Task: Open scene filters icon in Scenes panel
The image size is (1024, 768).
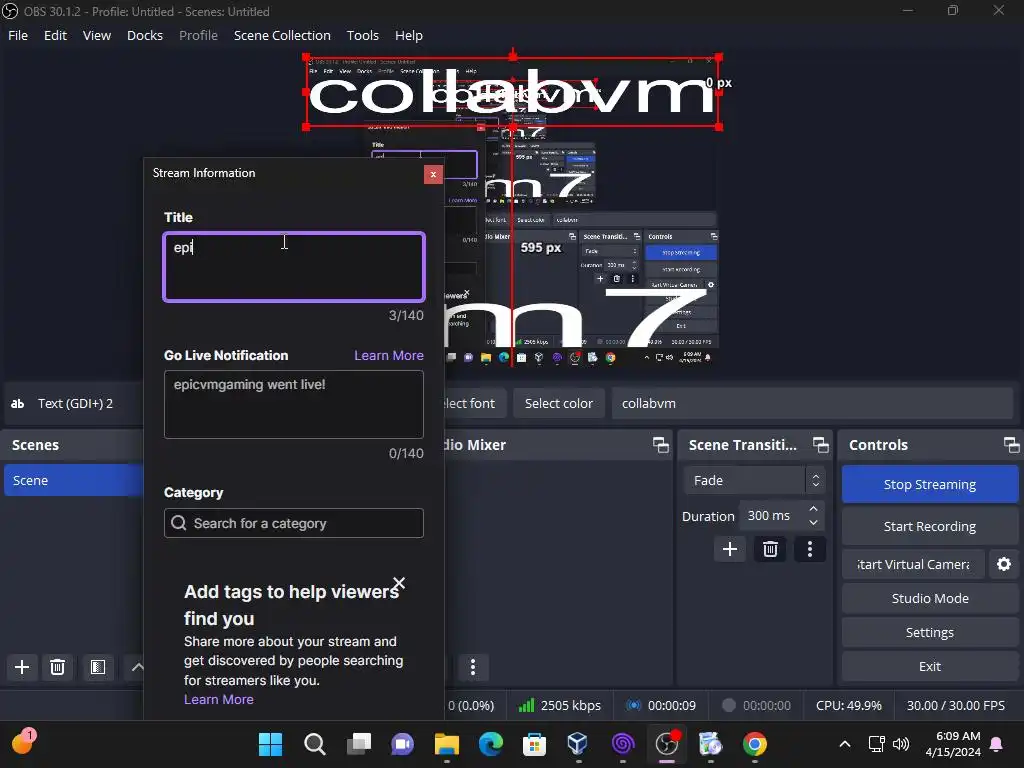Action: 98,667
